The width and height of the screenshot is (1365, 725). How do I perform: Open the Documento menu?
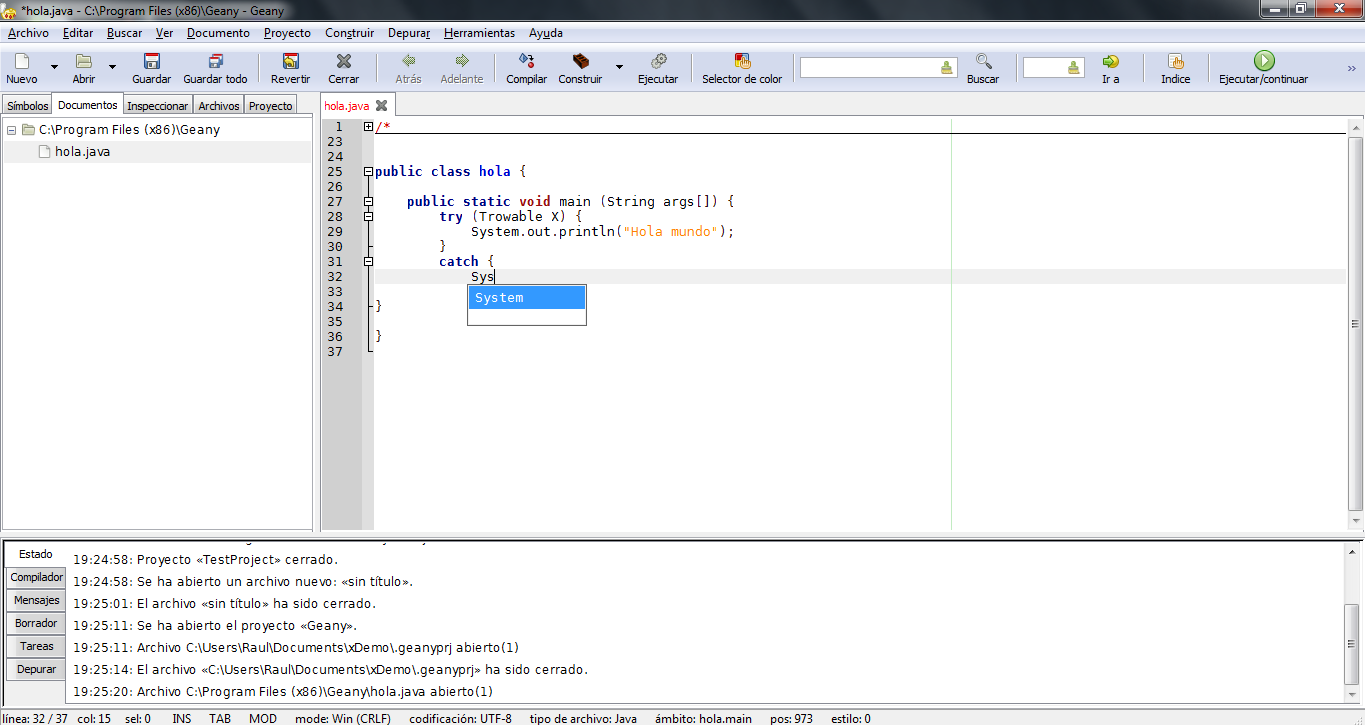[x=218, y=33]
